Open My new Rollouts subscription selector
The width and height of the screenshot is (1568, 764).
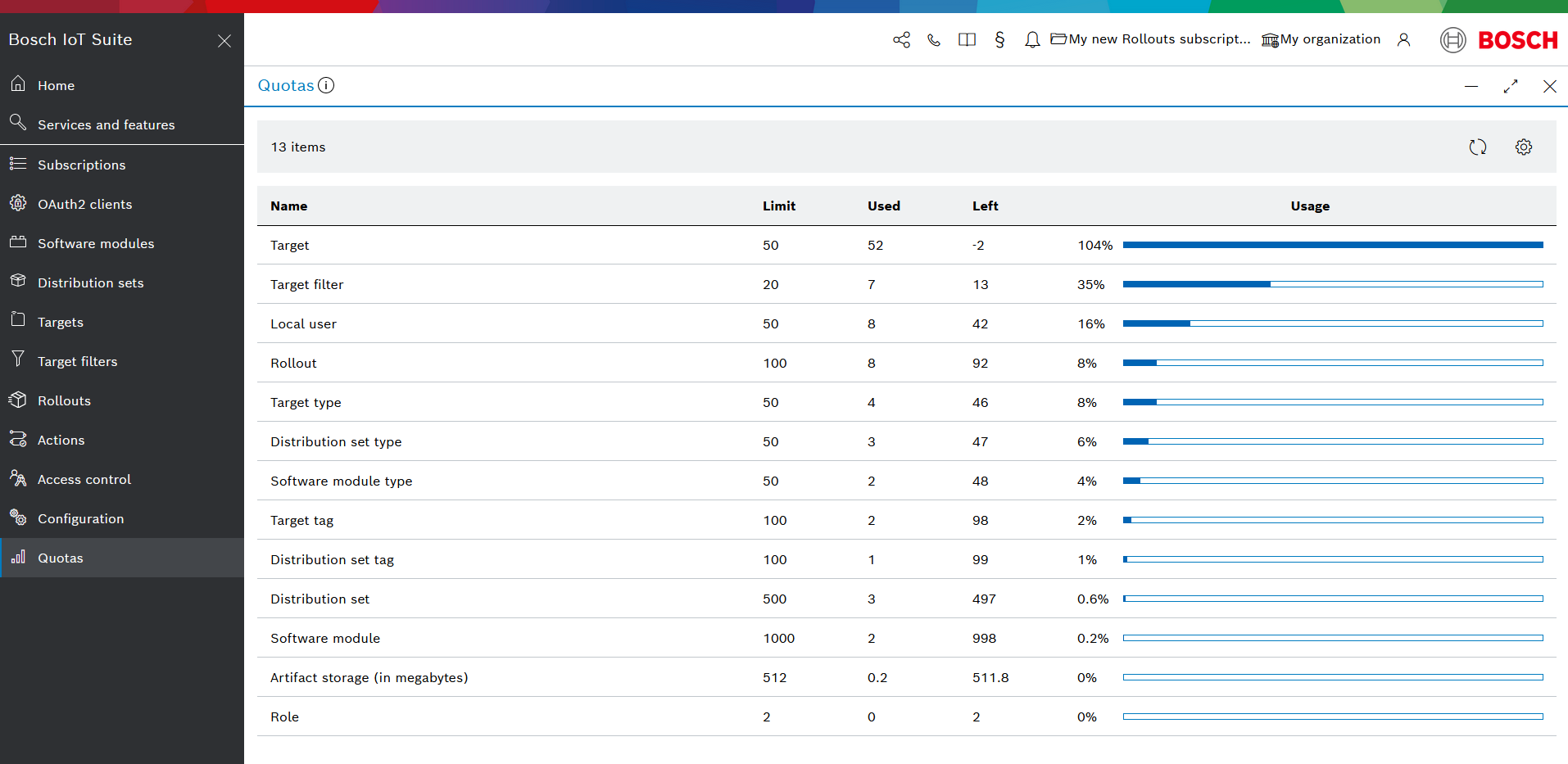[1150, 39]
